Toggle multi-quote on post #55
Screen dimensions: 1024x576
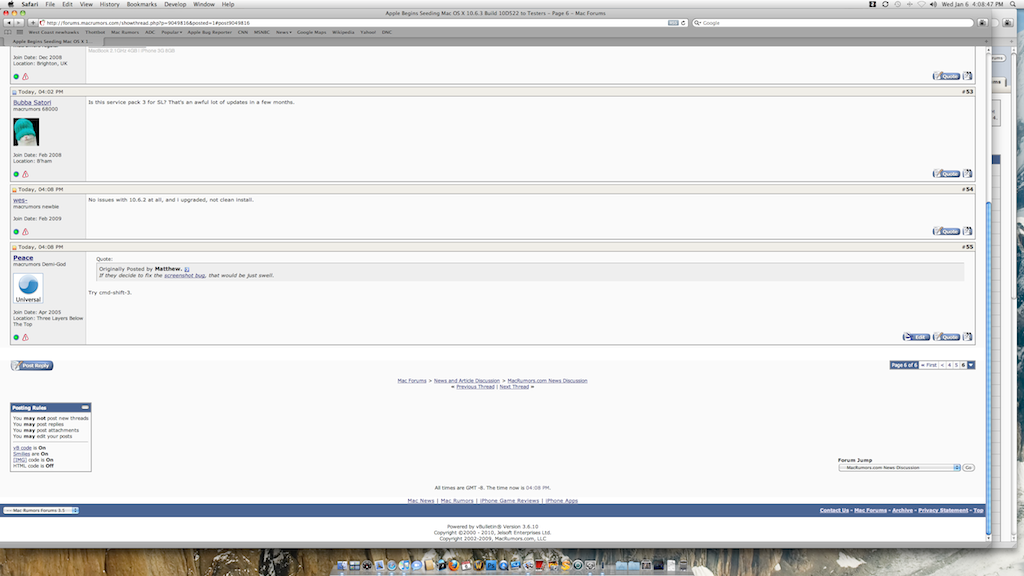(967, 337)
